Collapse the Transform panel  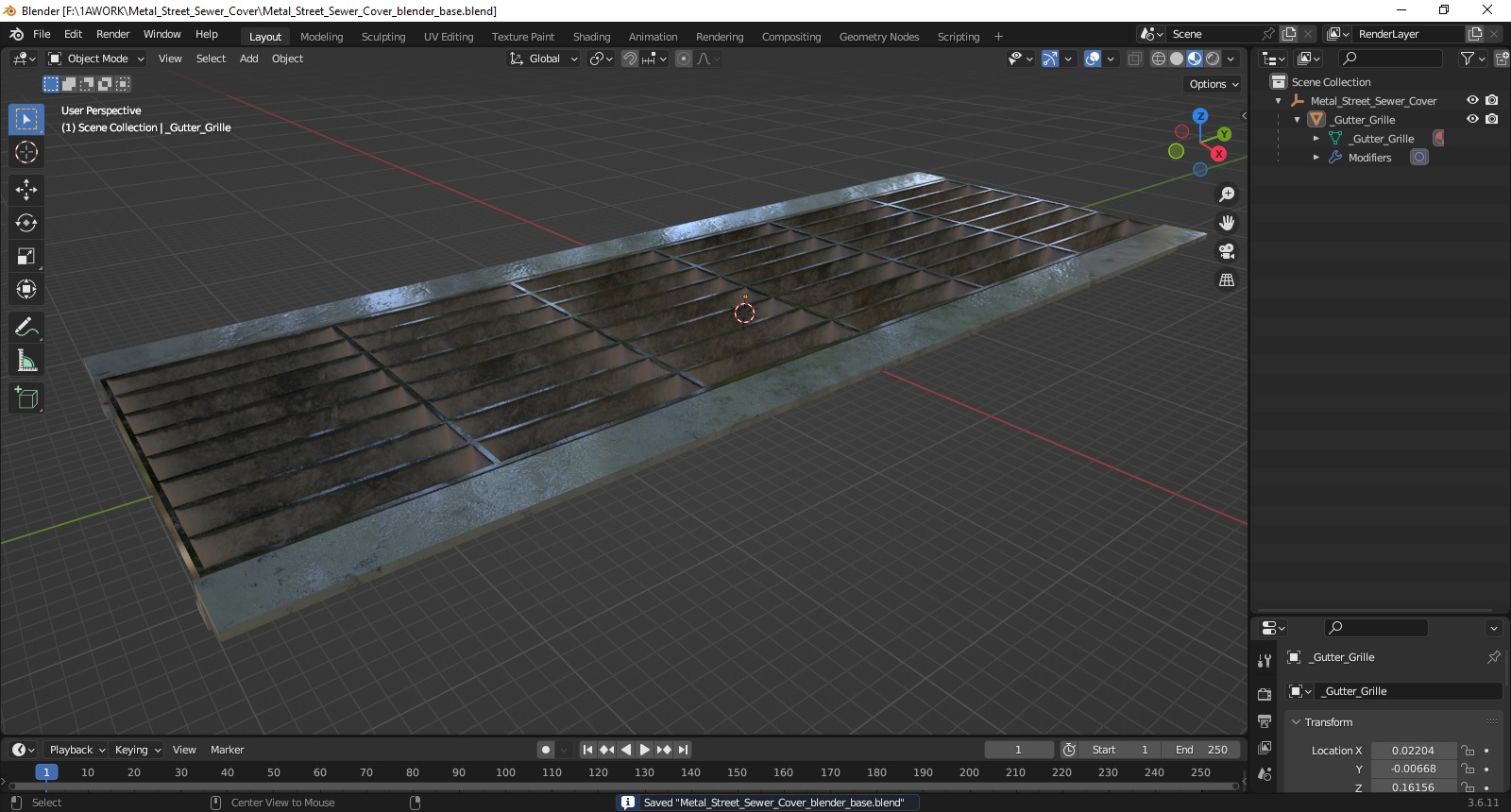point(1297,722)
